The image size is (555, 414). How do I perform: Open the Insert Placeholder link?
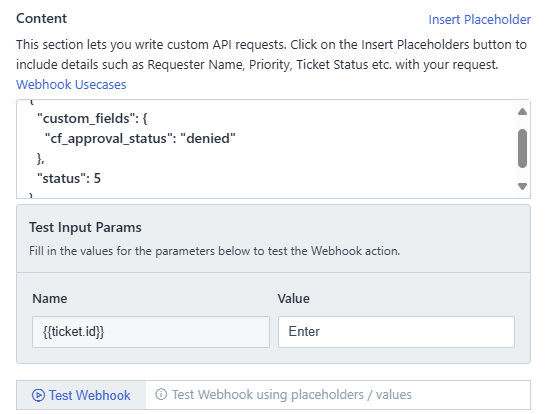[480, 19]
